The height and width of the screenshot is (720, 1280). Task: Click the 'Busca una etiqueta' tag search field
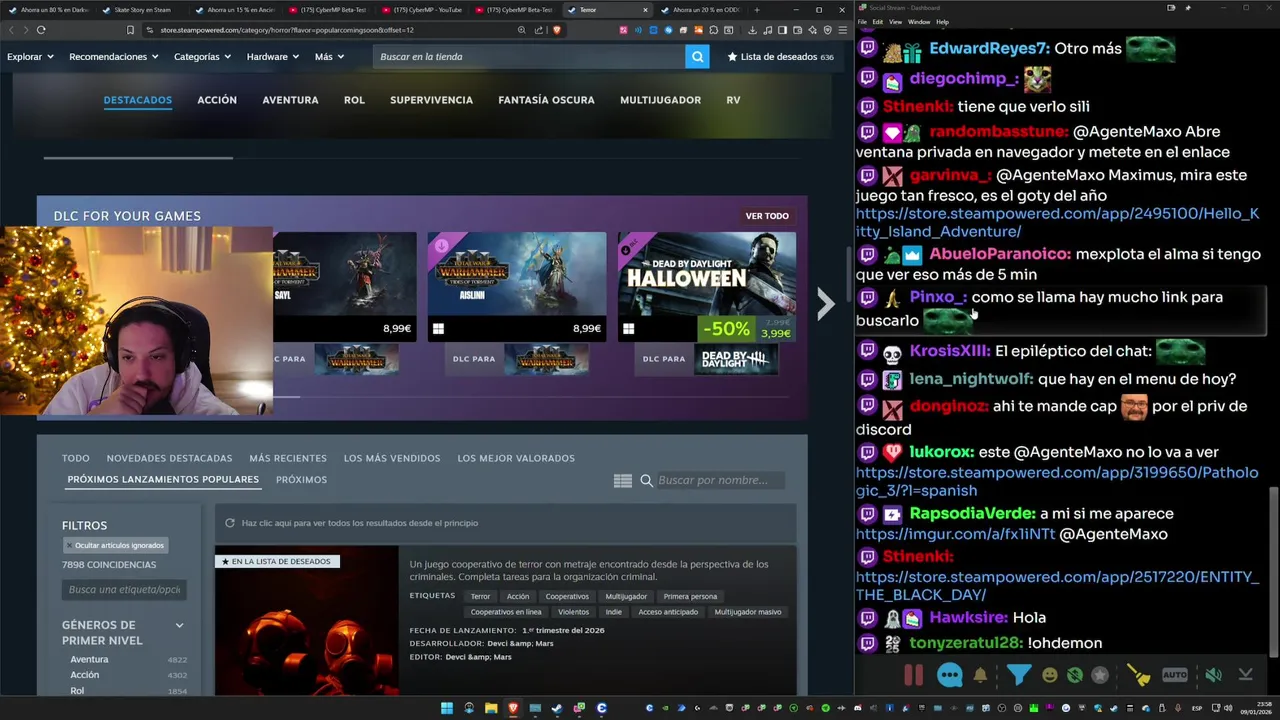(x=124, y=590)
